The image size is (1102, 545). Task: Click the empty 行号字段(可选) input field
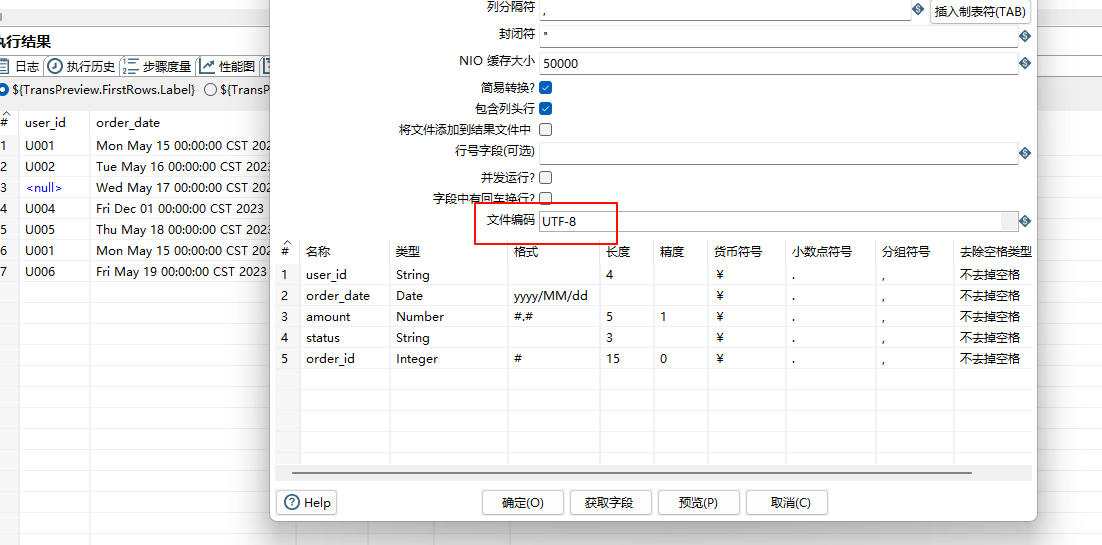coord(778,153)
